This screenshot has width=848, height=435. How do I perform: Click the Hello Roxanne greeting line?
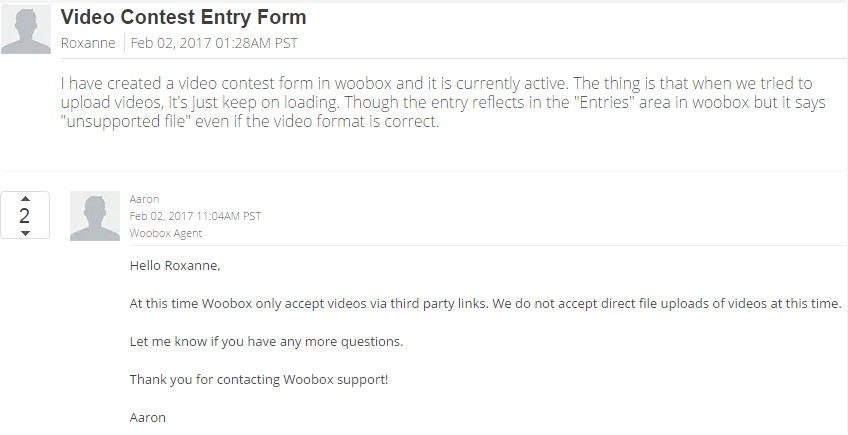175,266
